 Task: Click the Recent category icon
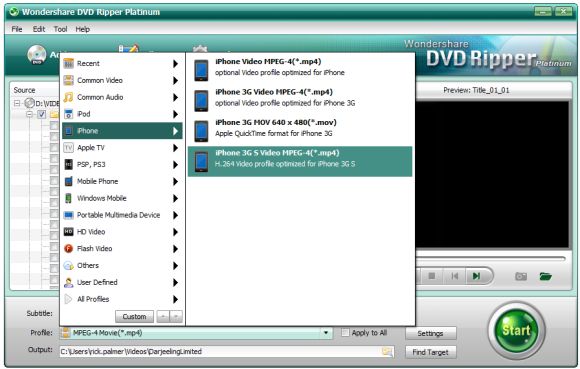[68, 64]
